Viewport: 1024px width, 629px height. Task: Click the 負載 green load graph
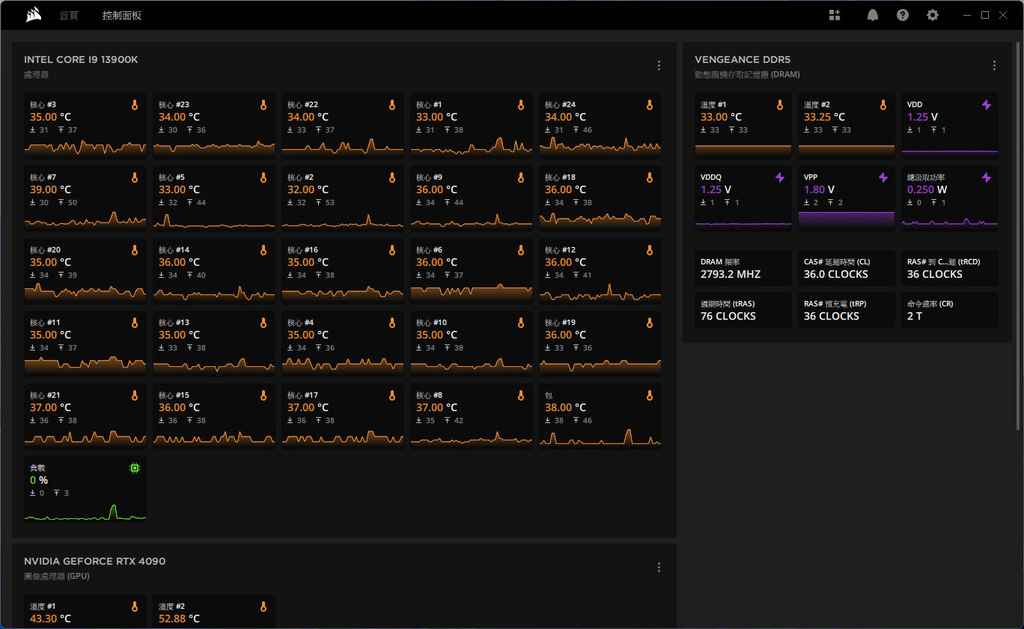tap(85, 513)
